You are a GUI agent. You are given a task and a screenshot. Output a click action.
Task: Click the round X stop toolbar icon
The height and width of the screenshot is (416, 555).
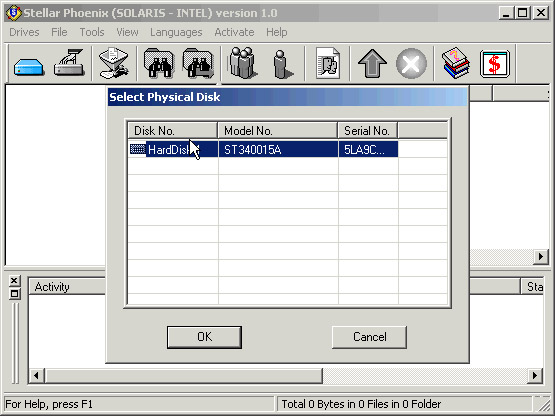pos(411,64)
